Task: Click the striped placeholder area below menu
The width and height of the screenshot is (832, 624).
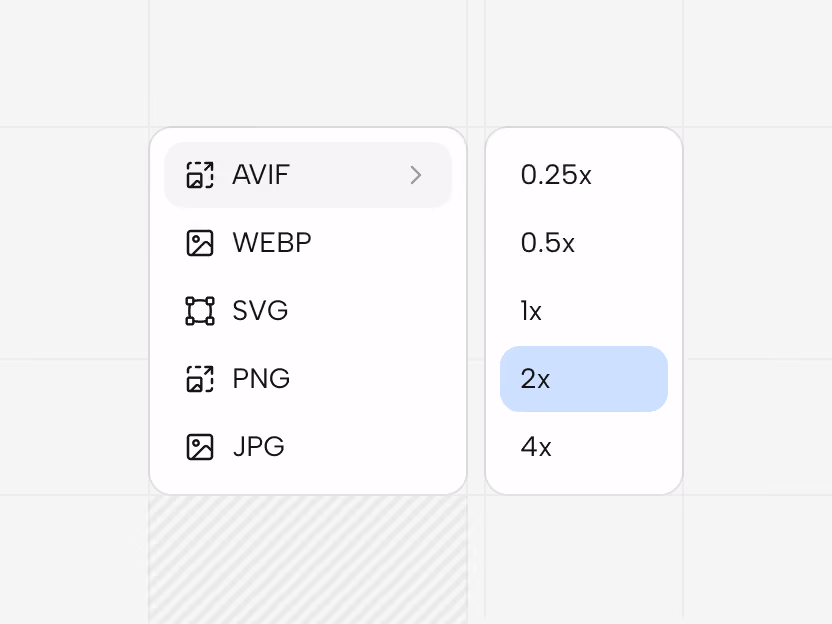Action: point(308,560)
